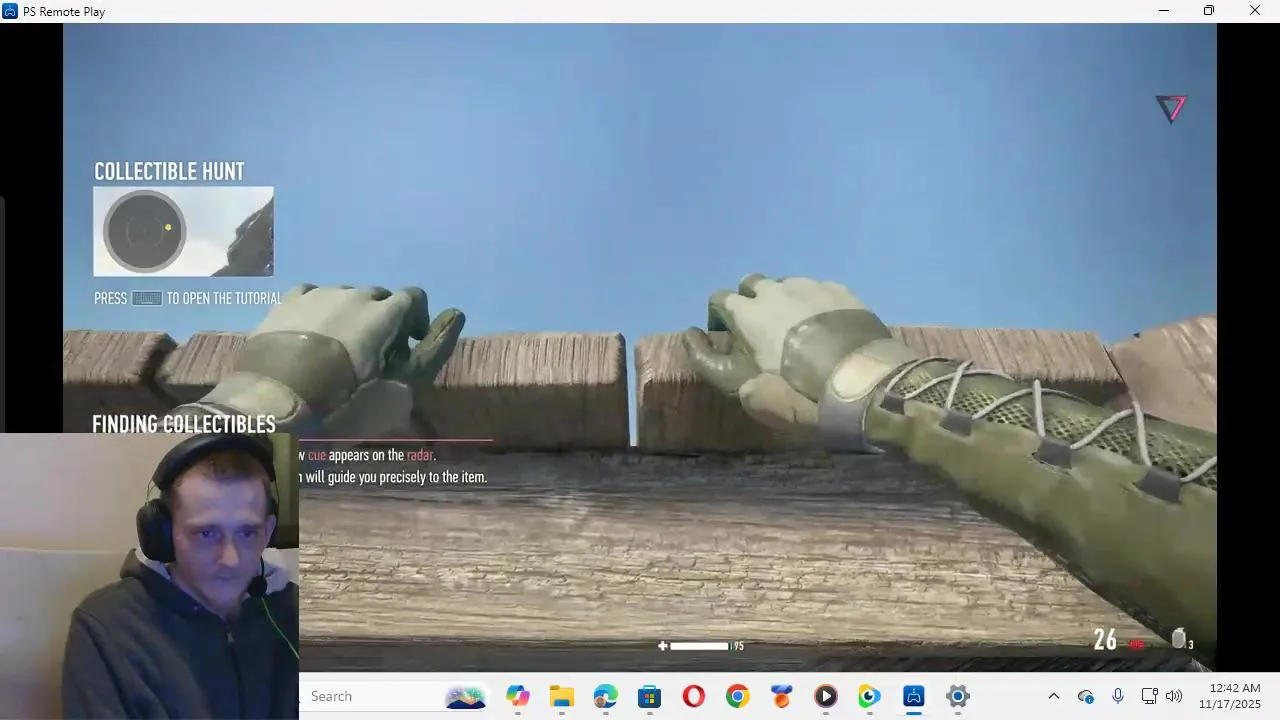The height and width of the screenshot is (720, 1280).
Task: Click the grenade icon near ammo counter
Action: coord(1179,638)
